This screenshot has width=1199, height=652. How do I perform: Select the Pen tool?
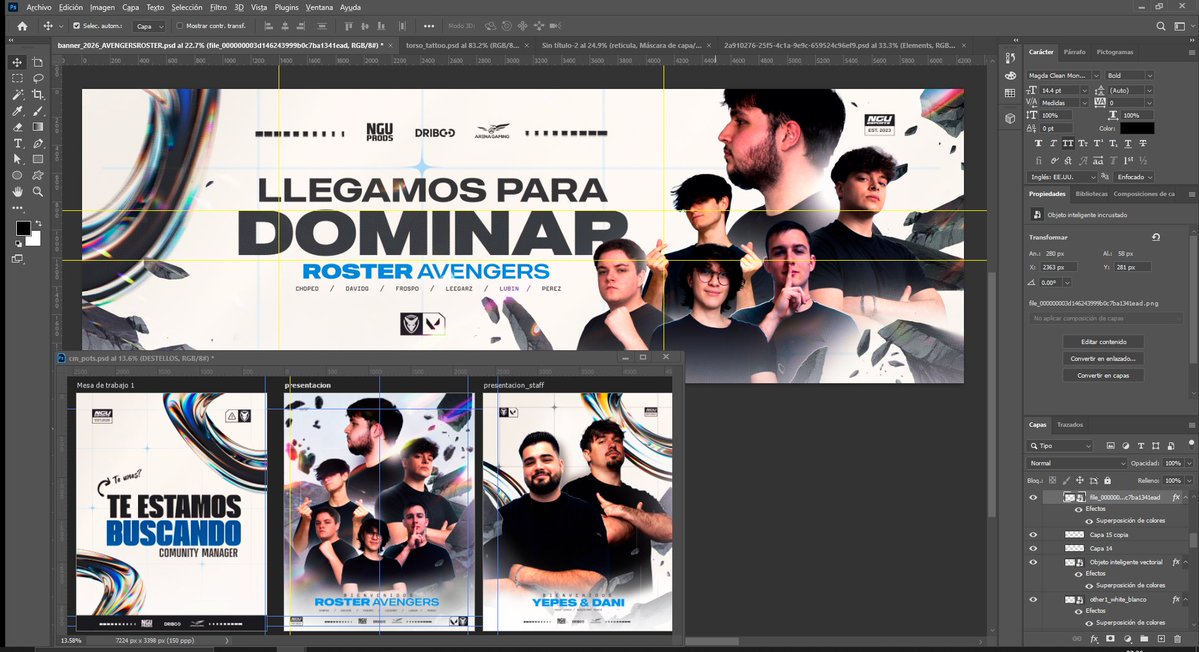(37, 143)
